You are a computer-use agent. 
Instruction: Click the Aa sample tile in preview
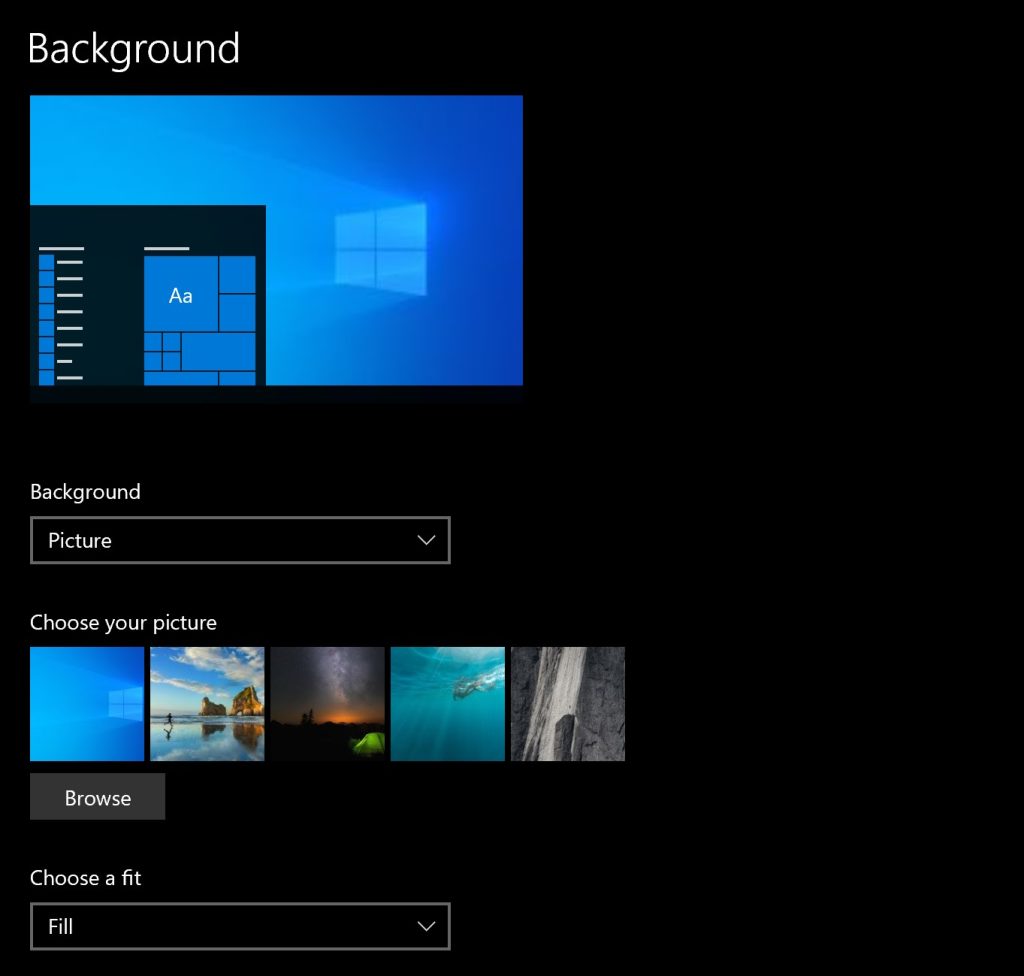tap(180, 295)
